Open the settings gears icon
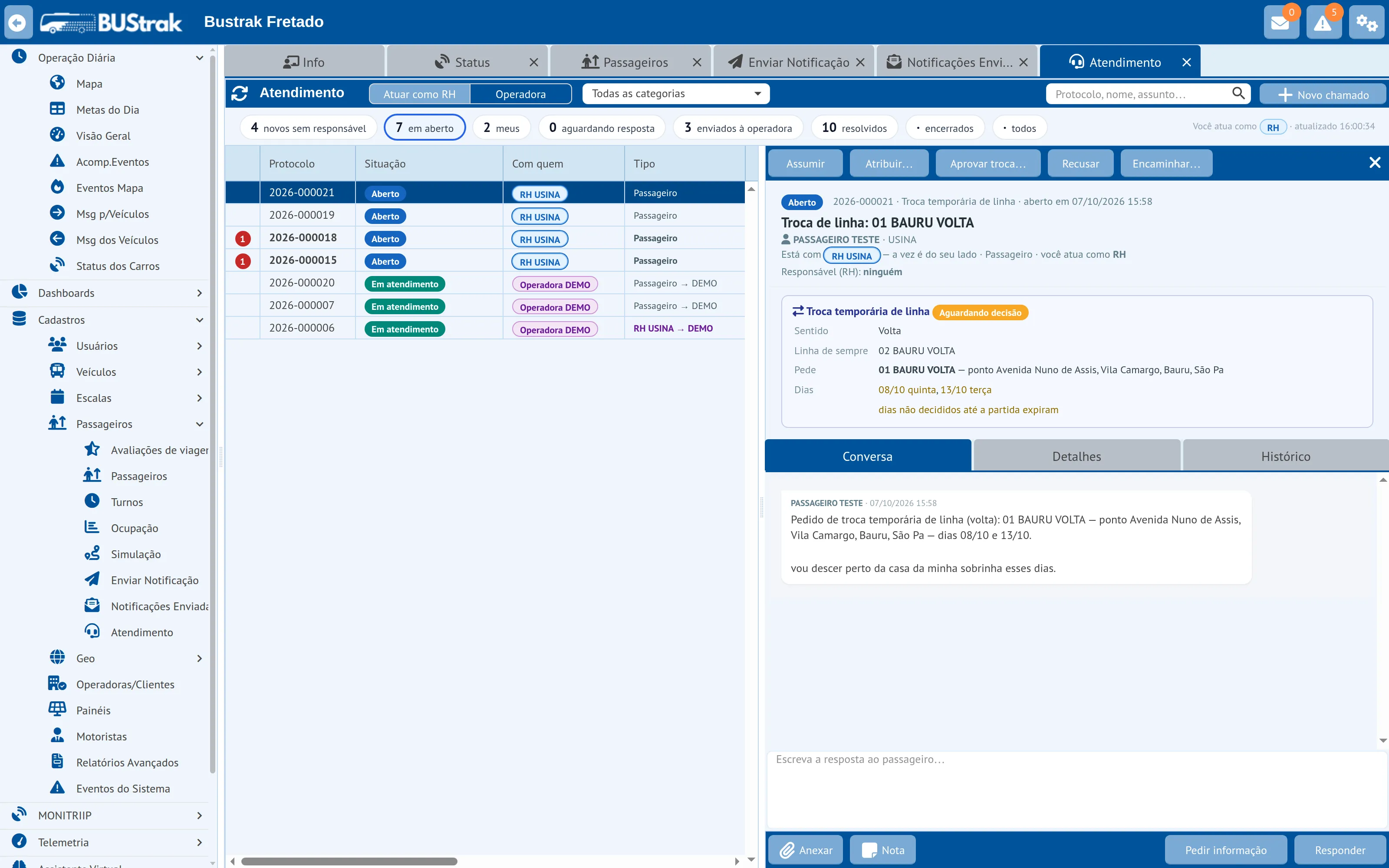The height and width of the screenshot is (868, 1389). click(x=1366, y=23)
